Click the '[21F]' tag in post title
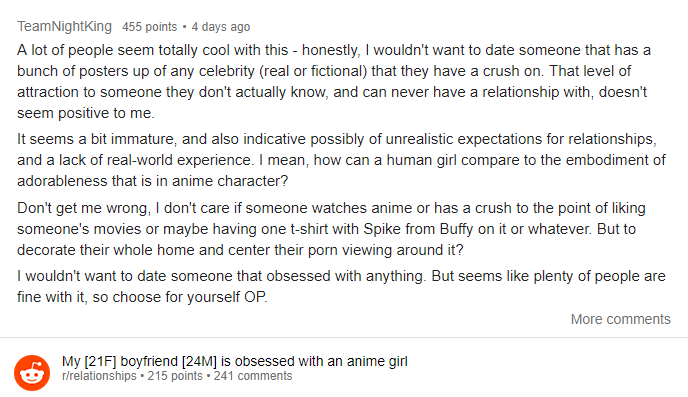The height and width of the screenshot is (397, 688). pyautogui.click(x=100, y=361)
